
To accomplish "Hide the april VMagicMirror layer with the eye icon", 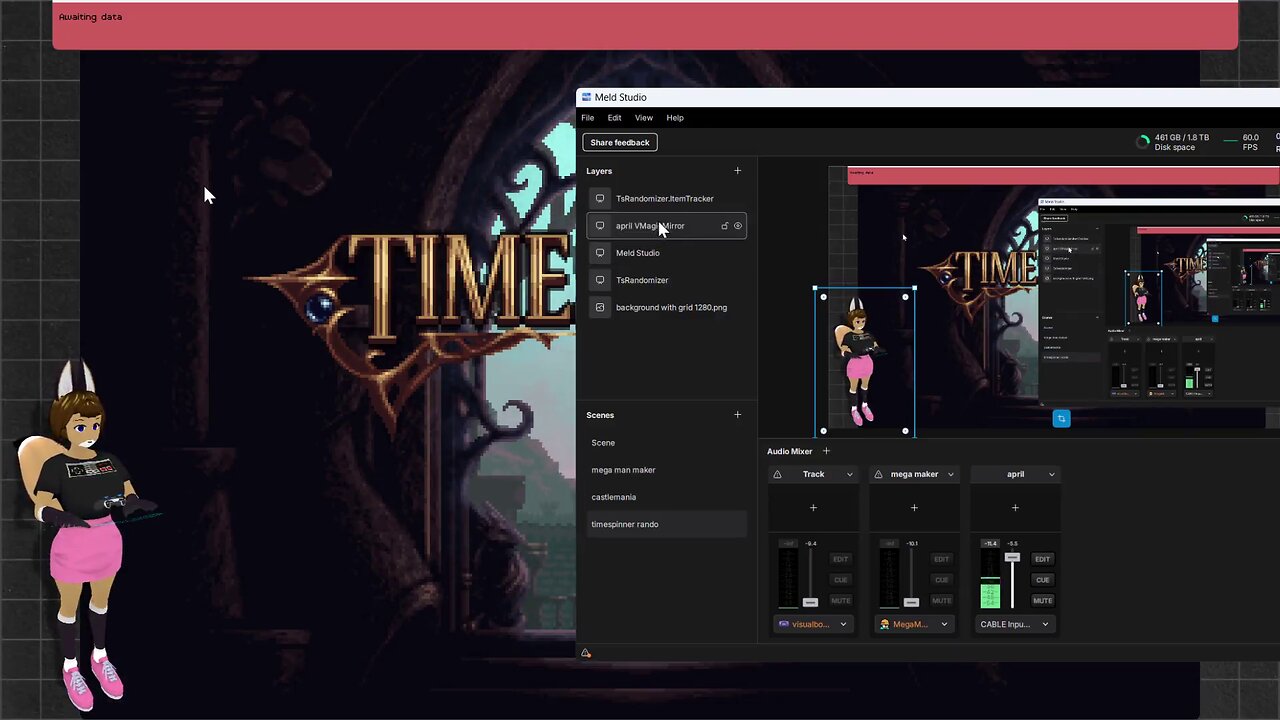I will 738,226.
